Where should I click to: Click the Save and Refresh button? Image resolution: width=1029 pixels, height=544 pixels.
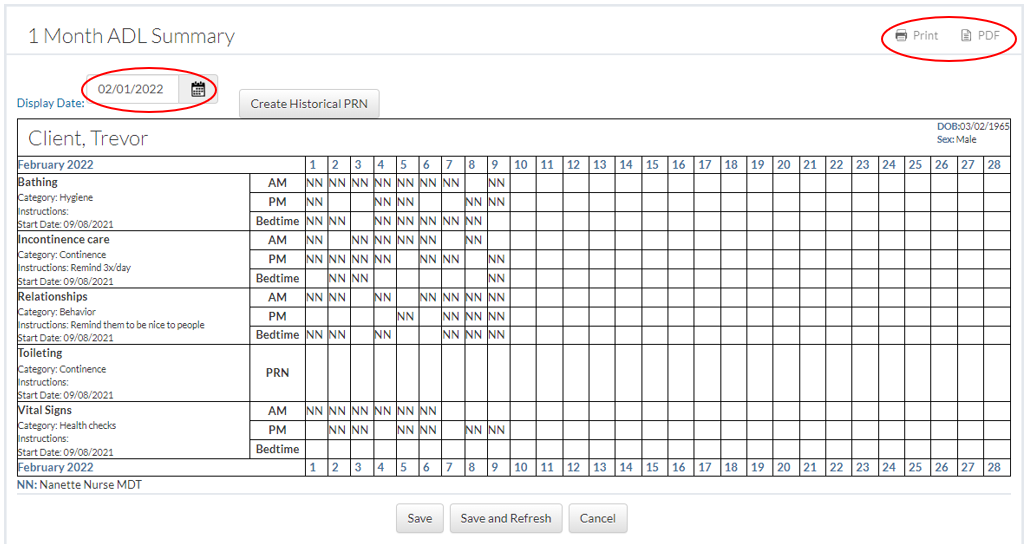[505, 518]
